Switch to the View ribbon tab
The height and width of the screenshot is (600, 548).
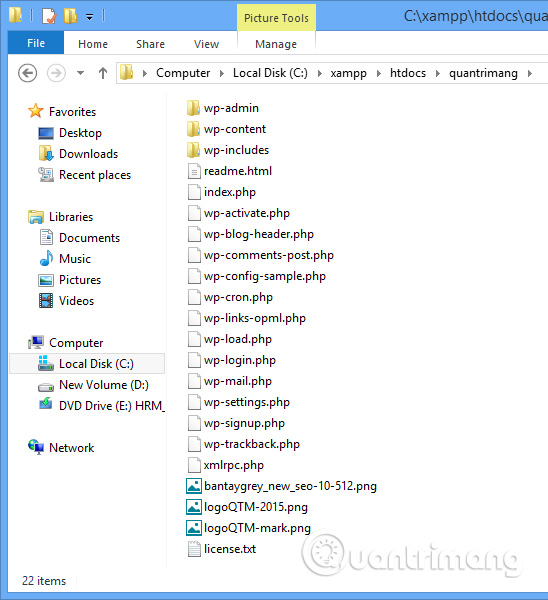point(206,44)
